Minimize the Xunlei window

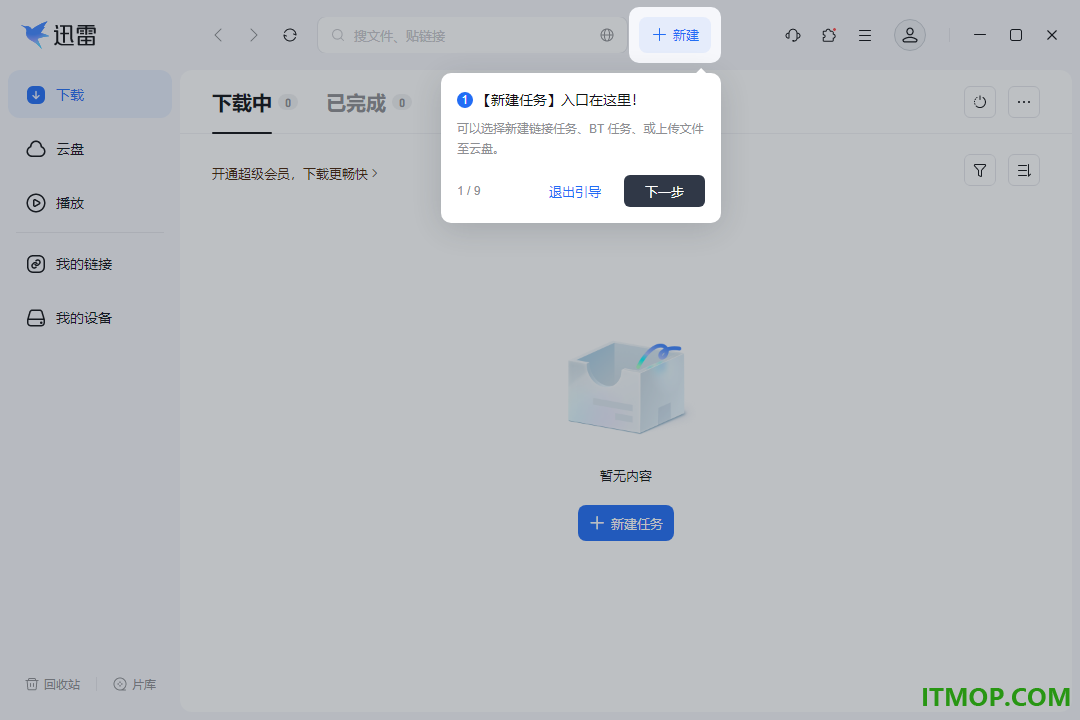pyautogui.click(x=980, y=35)
